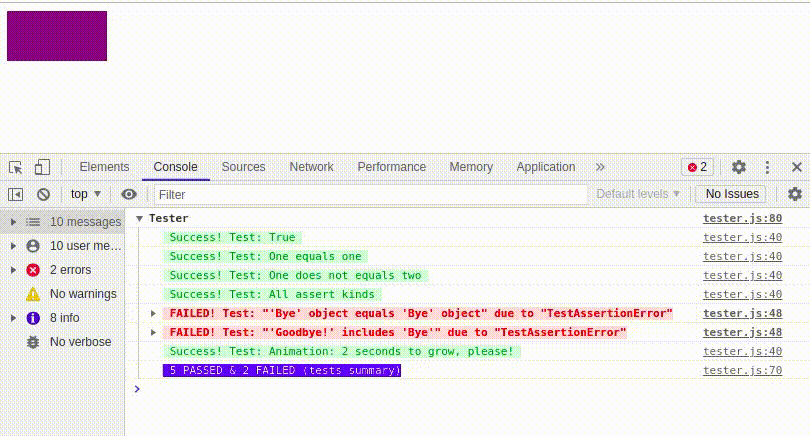Viewport: 810px width, 436px height.
Task: Collapse the Tester console group
Action: tap(139, 219)
